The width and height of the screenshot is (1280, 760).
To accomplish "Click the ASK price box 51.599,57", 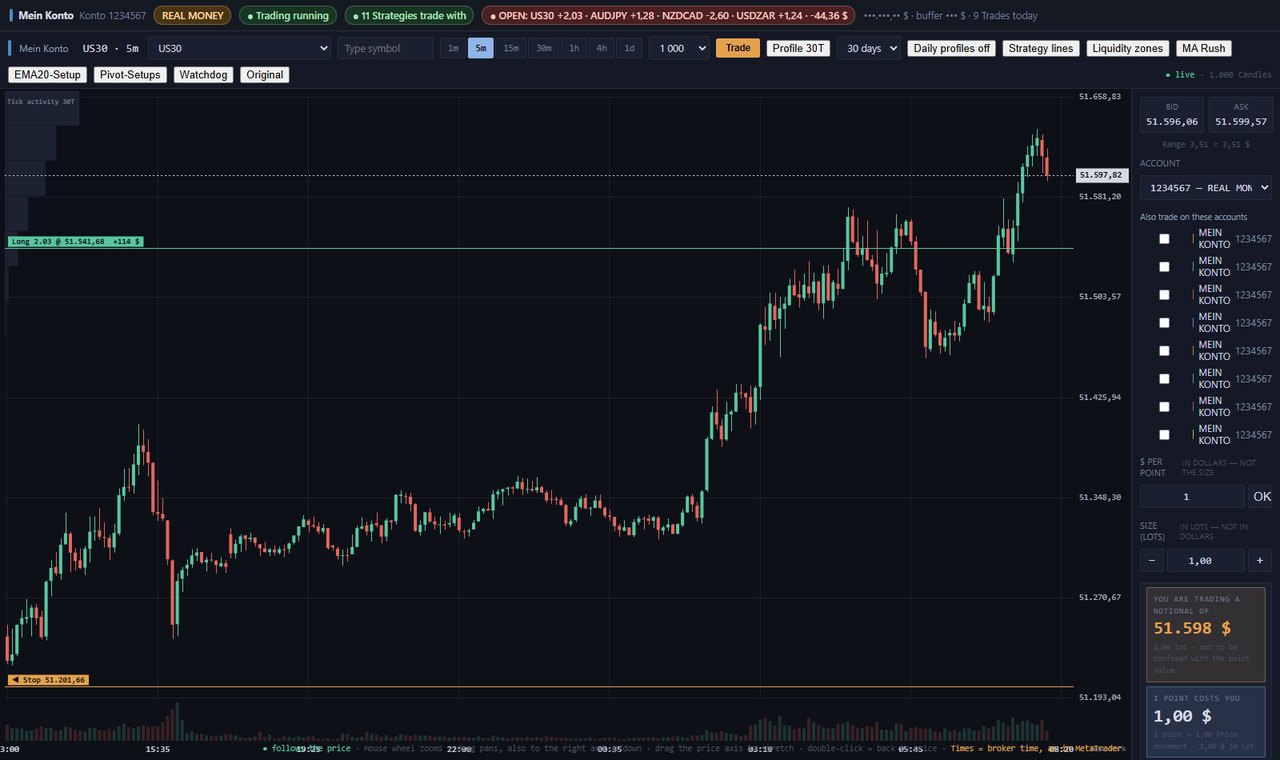I will (1241, 115).
